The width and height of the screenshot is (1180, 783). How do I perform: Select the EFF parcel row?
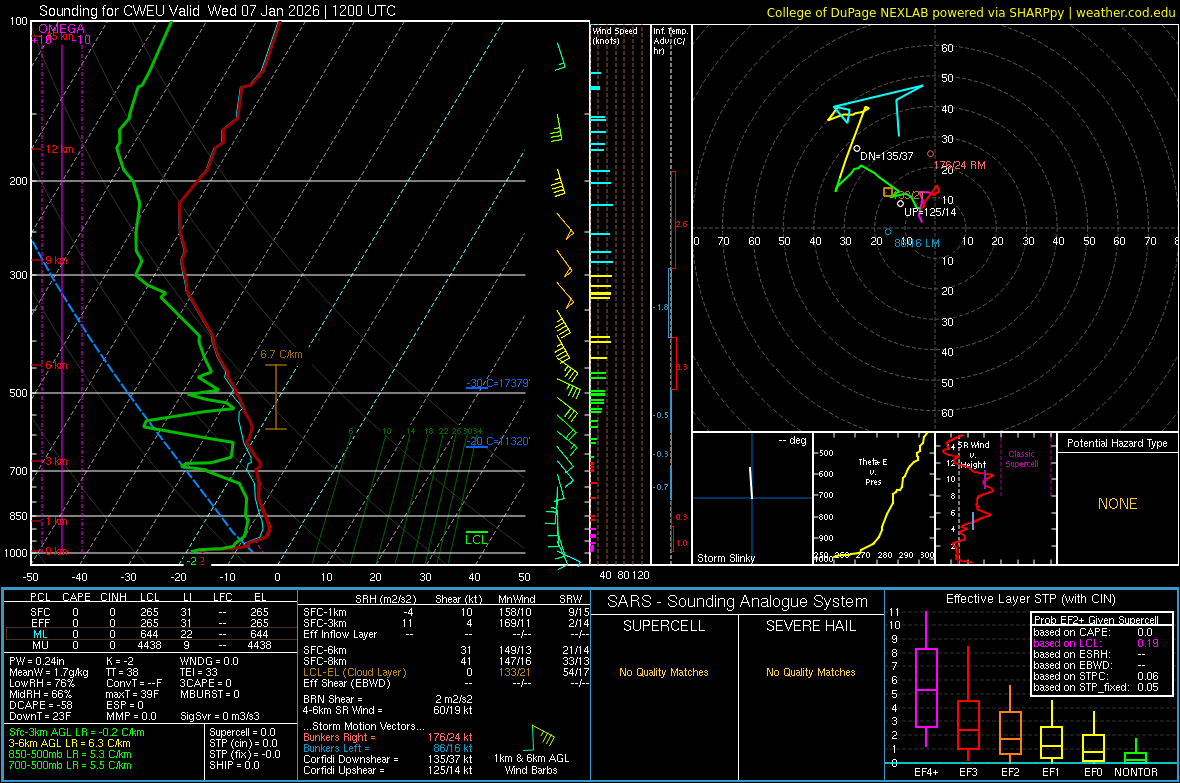point(150,623)
